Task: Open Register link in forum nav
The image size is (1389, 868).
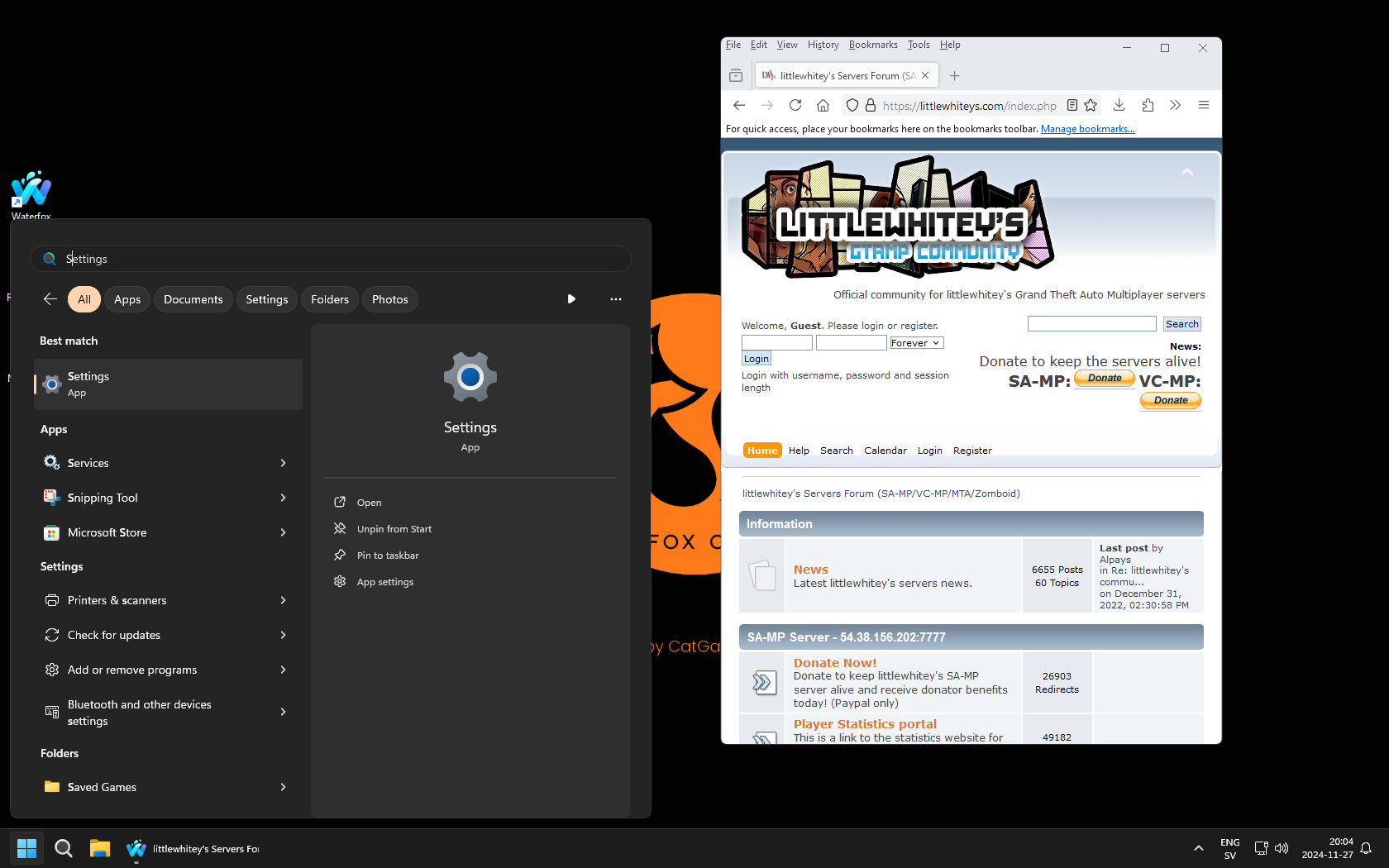Action: (972, 451)
